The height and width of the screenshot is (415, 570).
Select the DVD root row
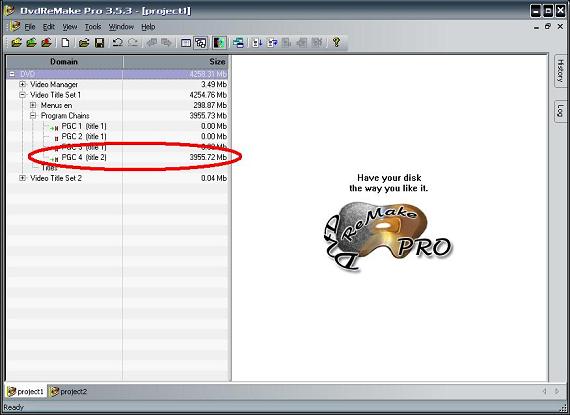coord(118,74)
